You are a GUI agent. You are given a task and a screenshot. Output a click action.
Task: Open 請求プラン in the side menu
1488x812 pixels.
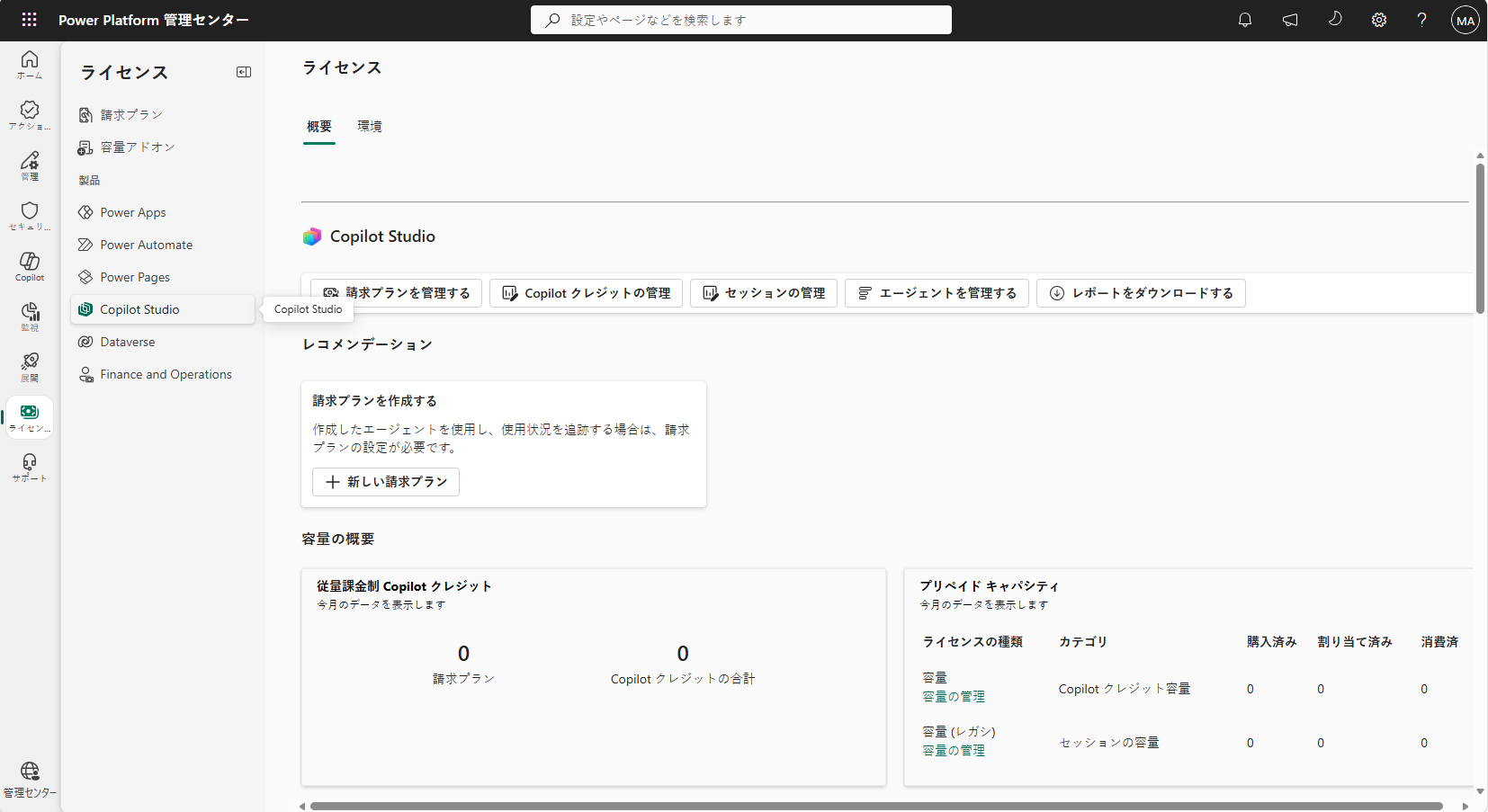(x=163, y=115)
